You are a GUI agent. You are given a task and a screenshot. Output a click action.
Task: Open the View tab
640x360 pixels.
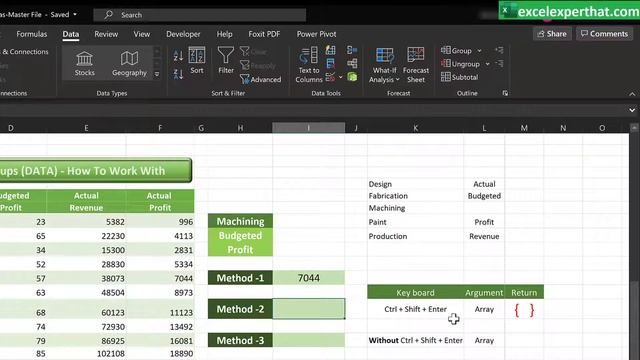(x=142, y=34)
